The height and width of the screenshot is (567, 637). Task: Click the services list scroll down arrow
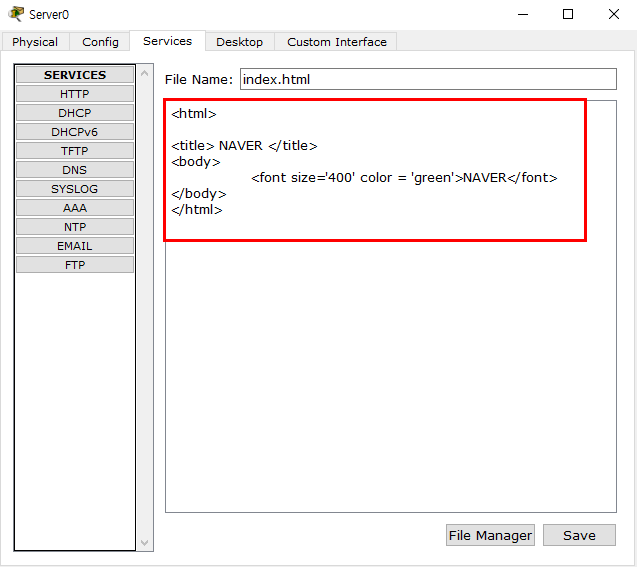(x=145, y=542)
